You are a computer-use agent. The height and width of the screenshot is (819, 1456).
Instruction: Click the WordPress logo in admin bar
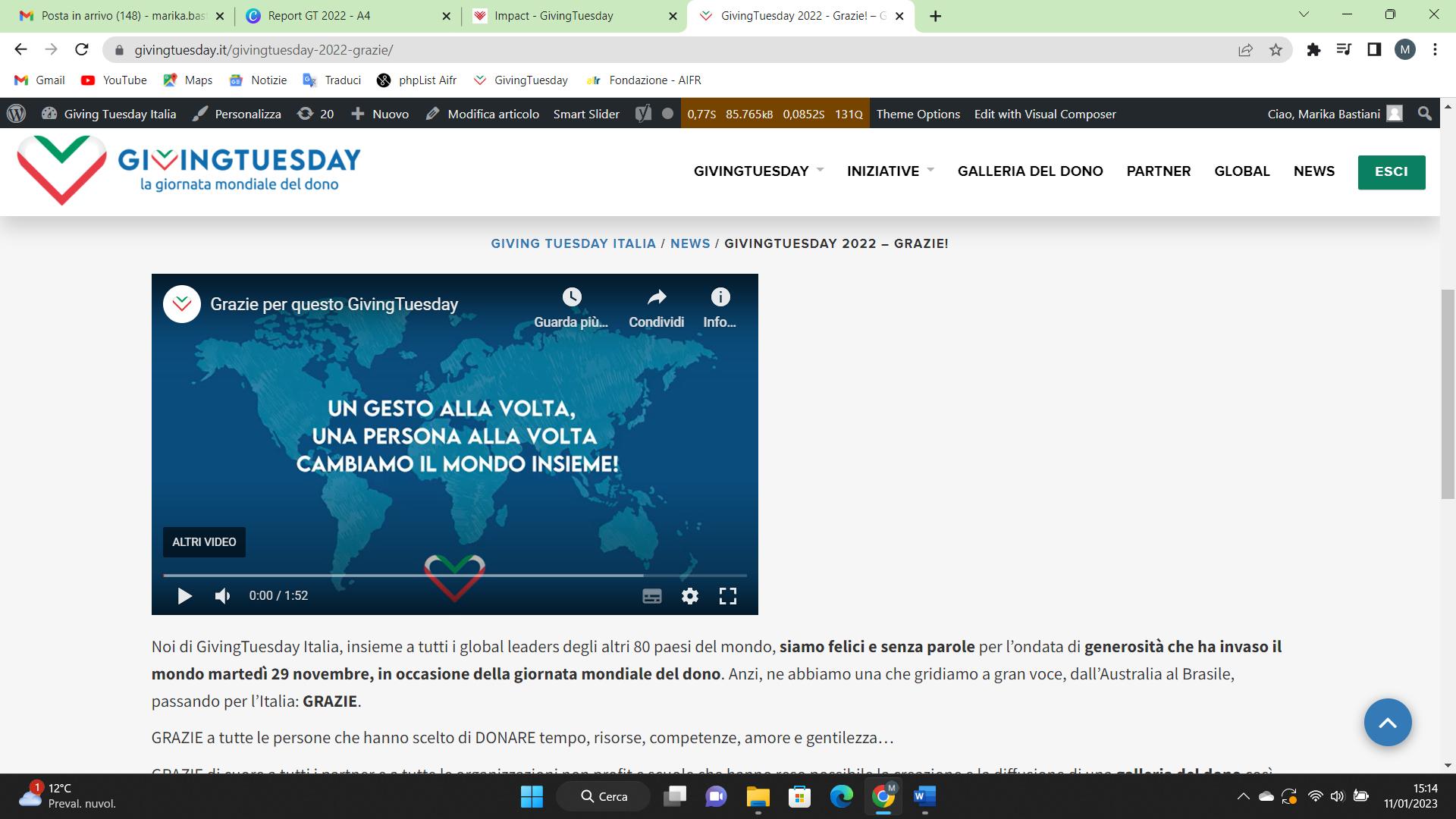[x=16, y=114]
